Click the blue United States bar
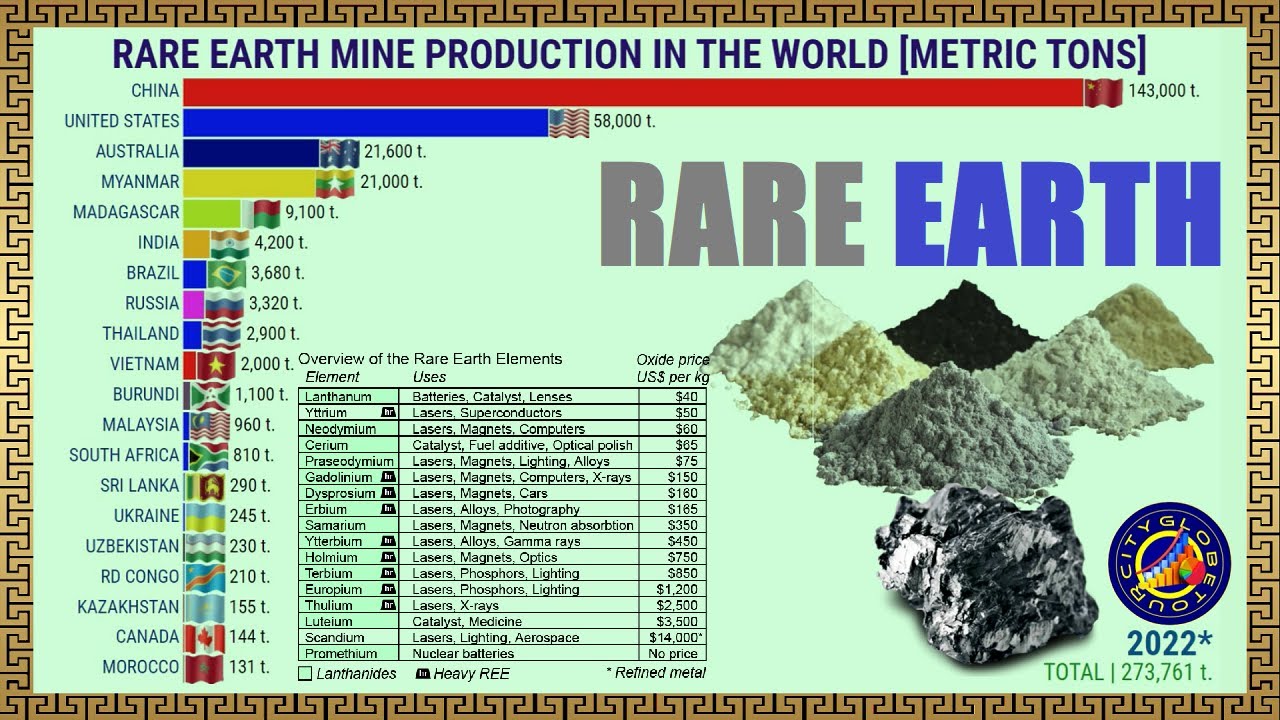1280x720 pixels. click(365, 122)
